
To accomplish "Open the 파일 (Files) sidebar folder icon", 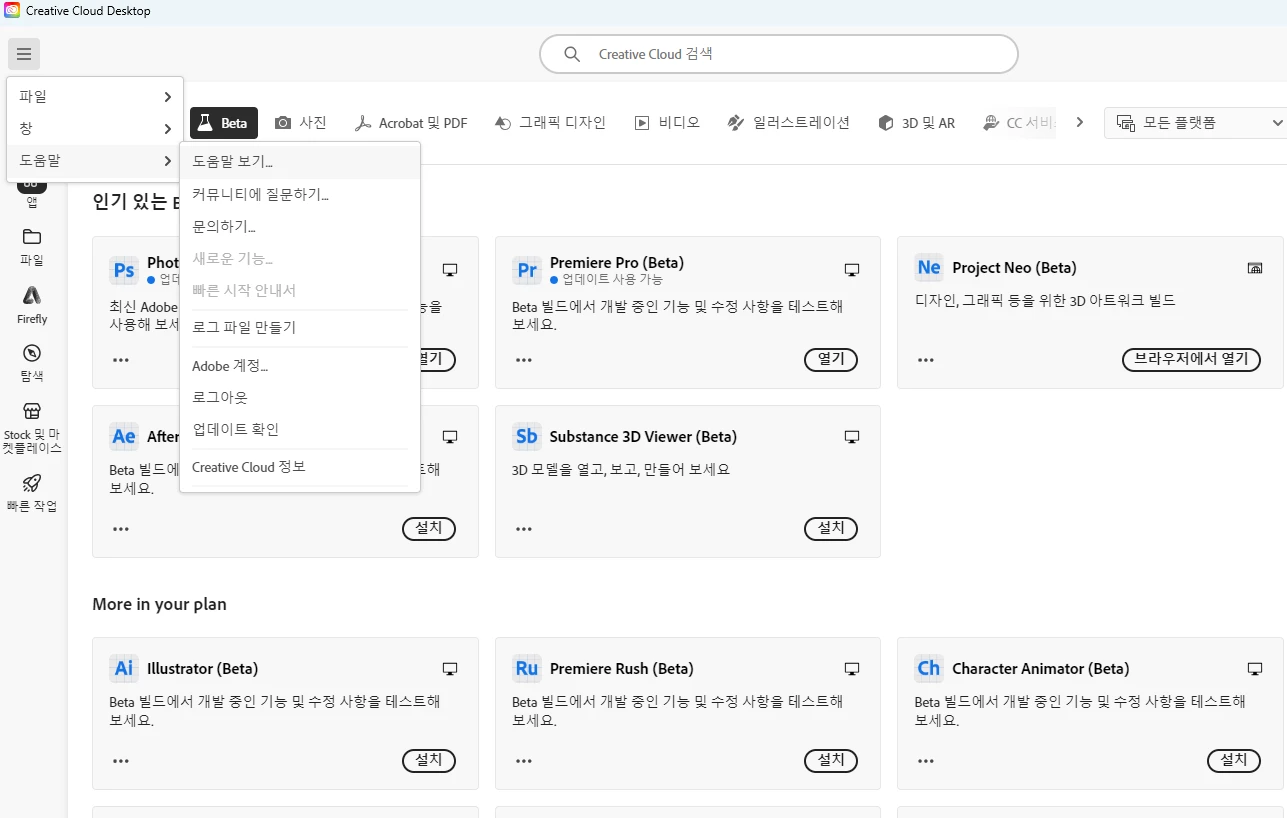I will (32, 237).
